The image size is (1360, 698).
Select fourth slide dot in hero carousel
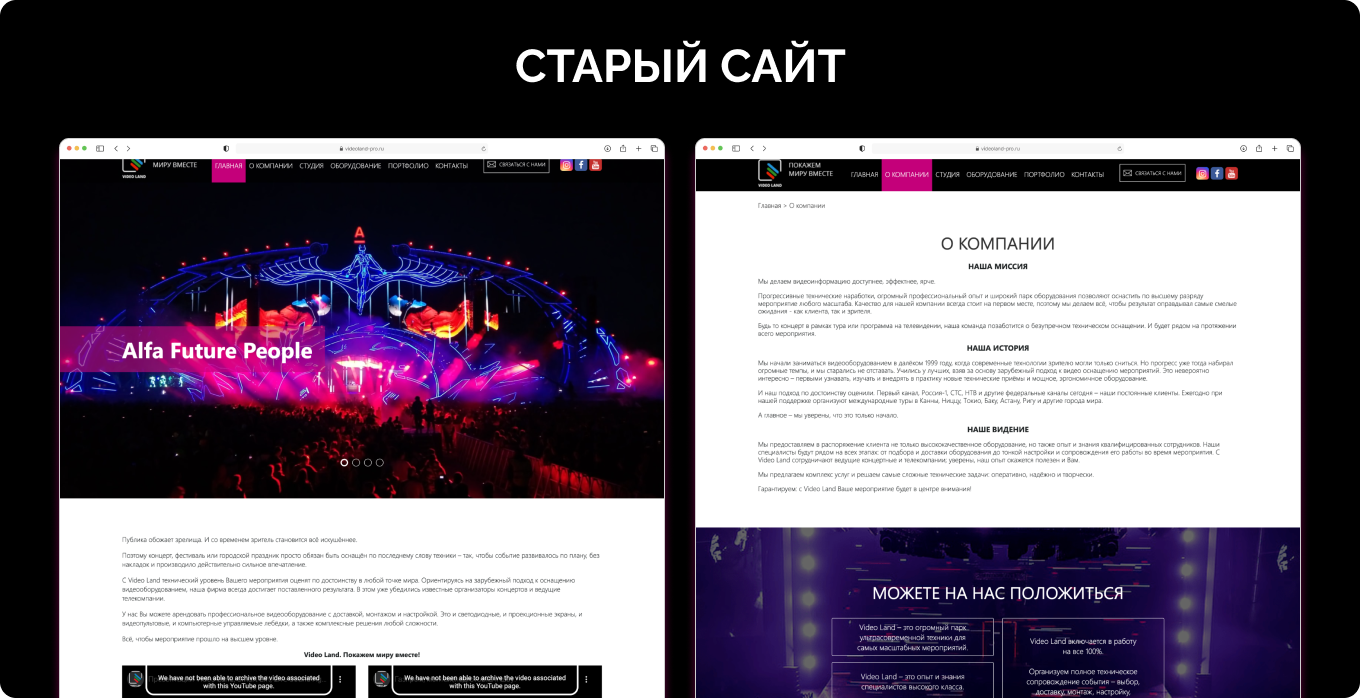pyautogui.click(x=380, y=463)
